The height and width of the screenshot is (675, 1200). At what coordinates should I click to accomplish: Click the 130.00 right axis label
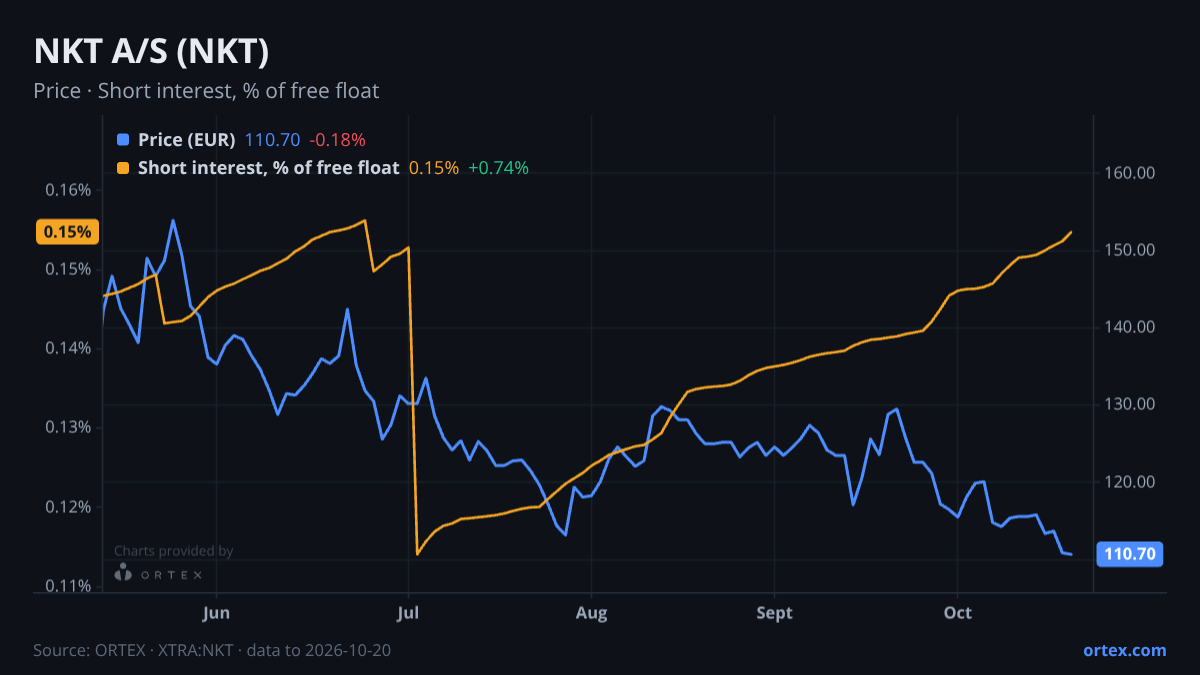pos(1130,404)
